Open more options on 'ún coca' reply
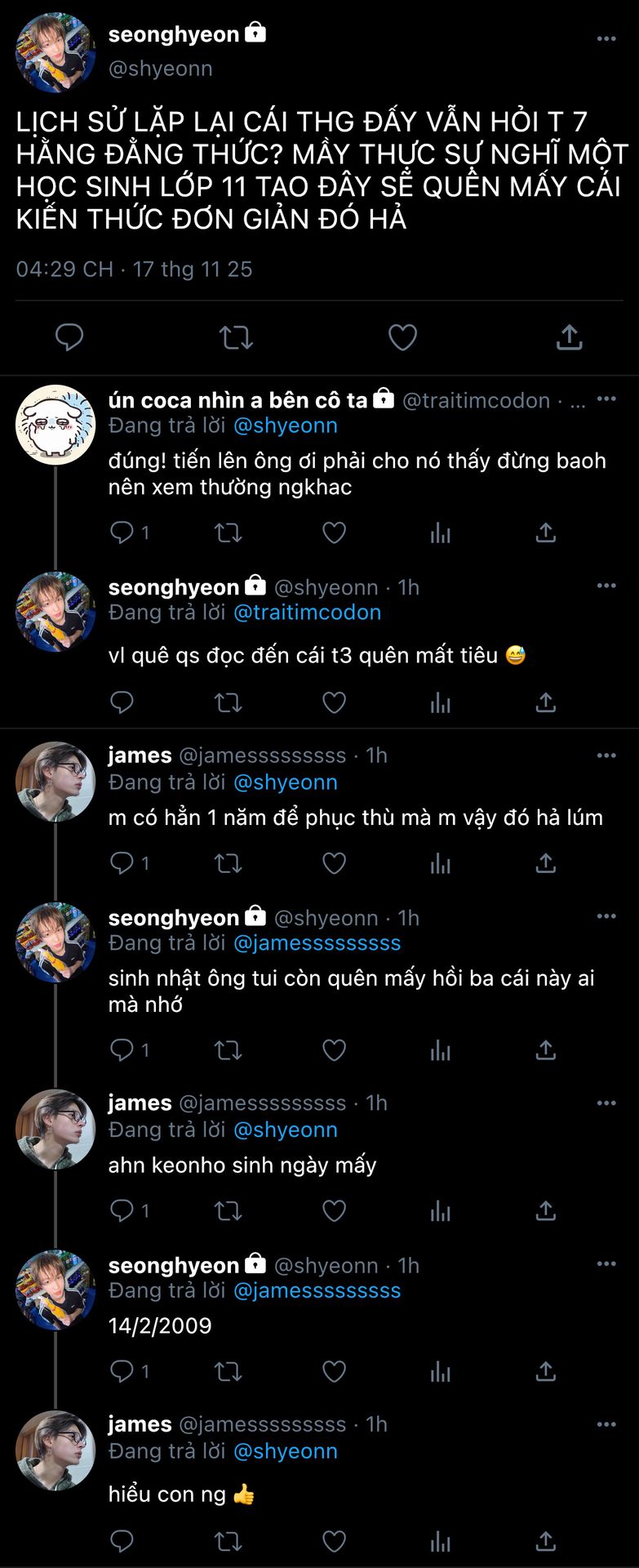Screen dimensions: 639x1568 [x=606, y=399]
